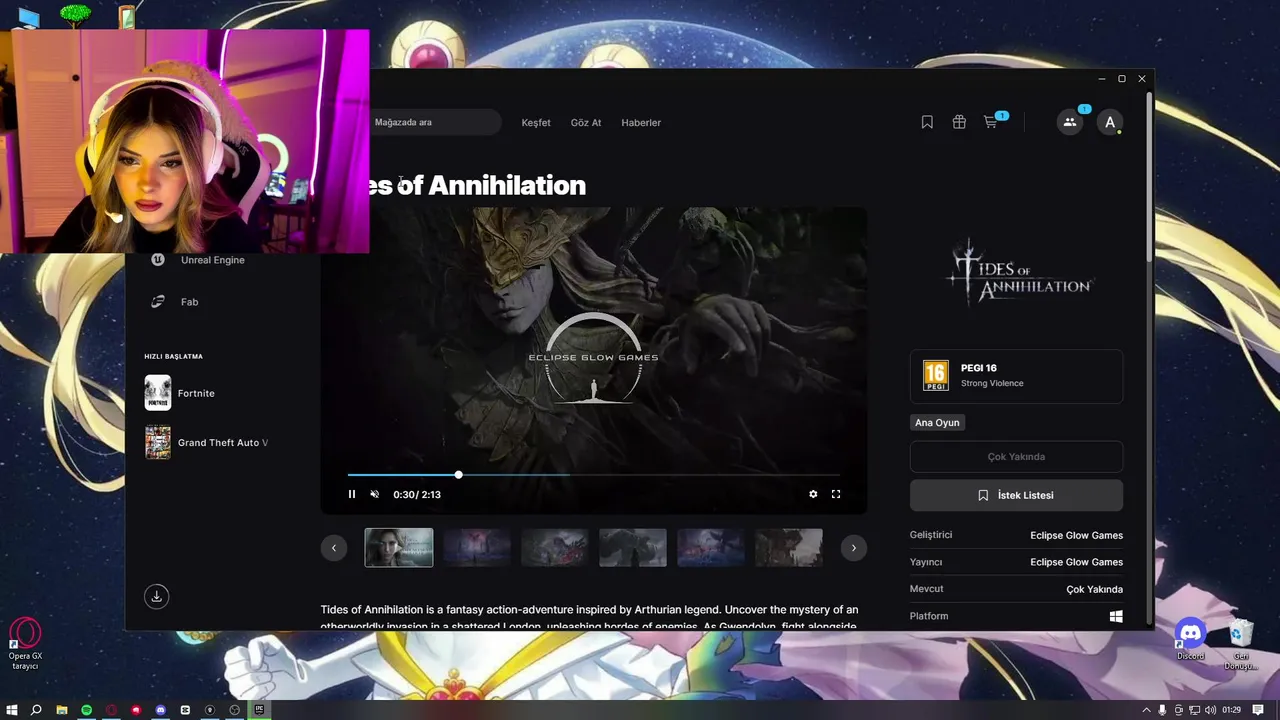This screenshot has width=1280, height=720.
Task: Open Opera GX desktop shortcut
Action: pos(25,642)
